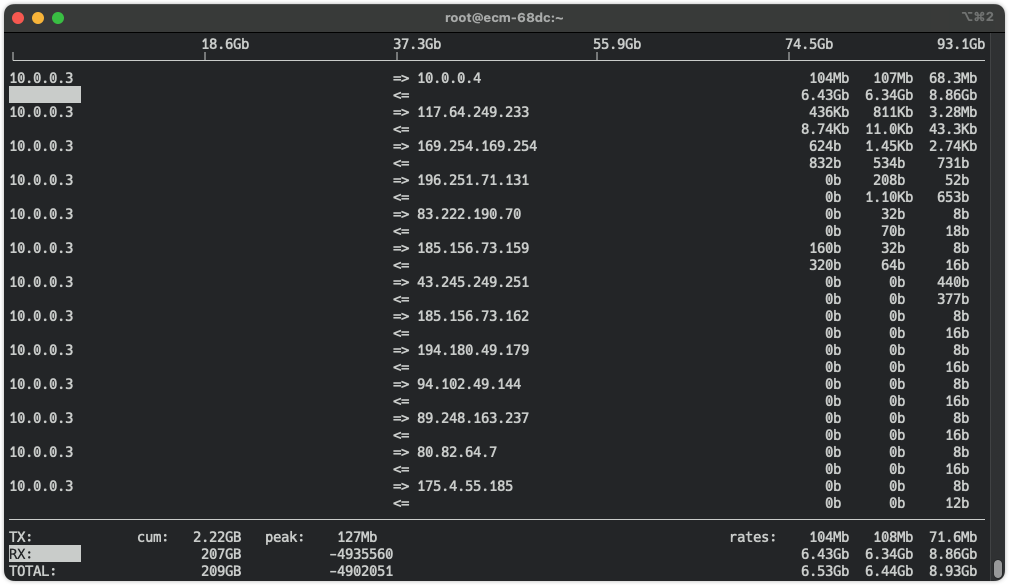1009x585 pixels.
Task: Click the highlighted RX: label
Action: [x=45, y=554]
